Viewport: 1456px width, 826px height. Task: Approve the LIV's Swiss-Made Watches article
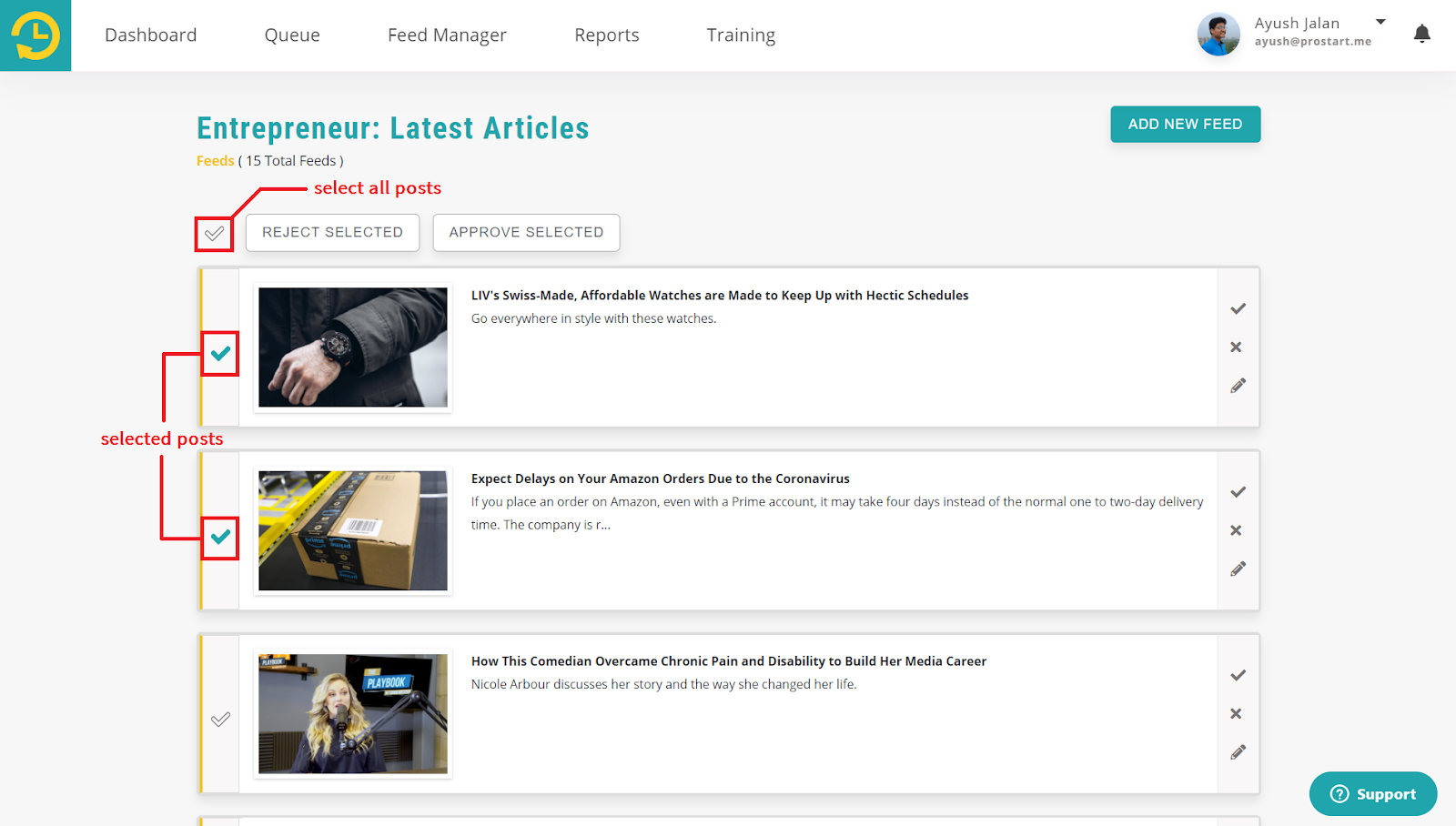1238,308
